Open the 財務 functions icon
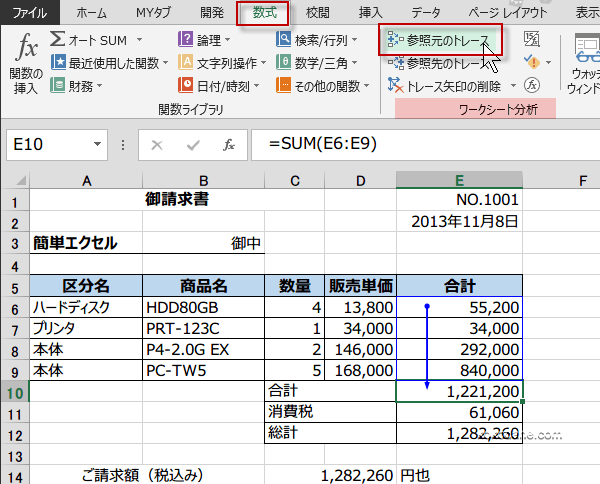600x484 pixels. pyautogui.click(x=57, y=85)
